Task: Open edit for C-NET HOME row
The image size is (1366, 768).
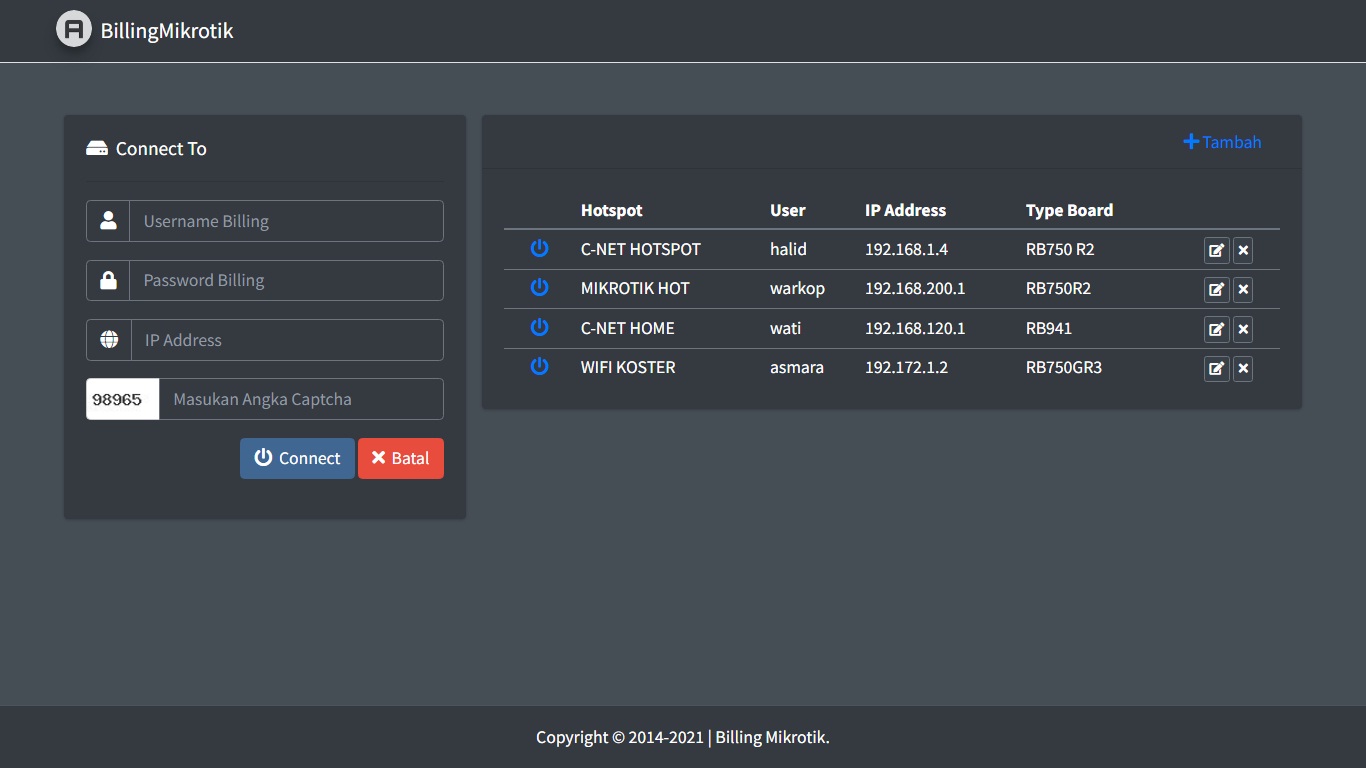Action: 1216,329
